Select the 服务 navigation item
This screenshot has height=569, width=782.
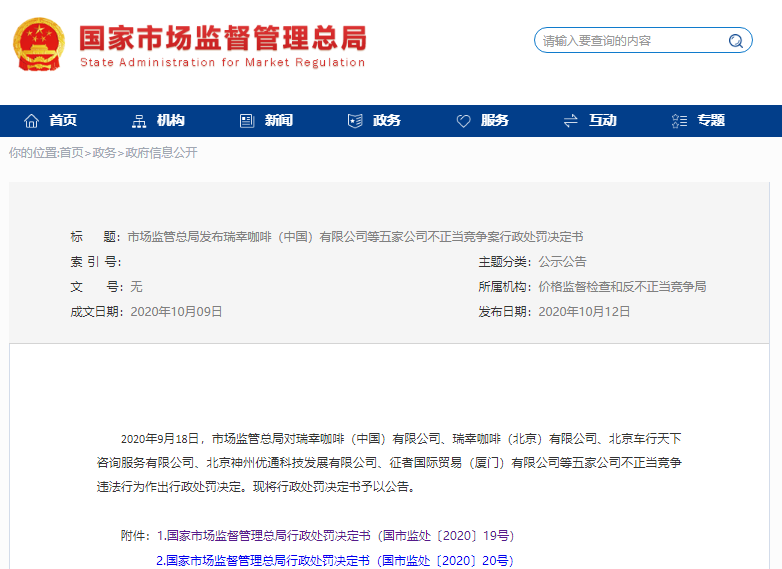tap(495, 121)
